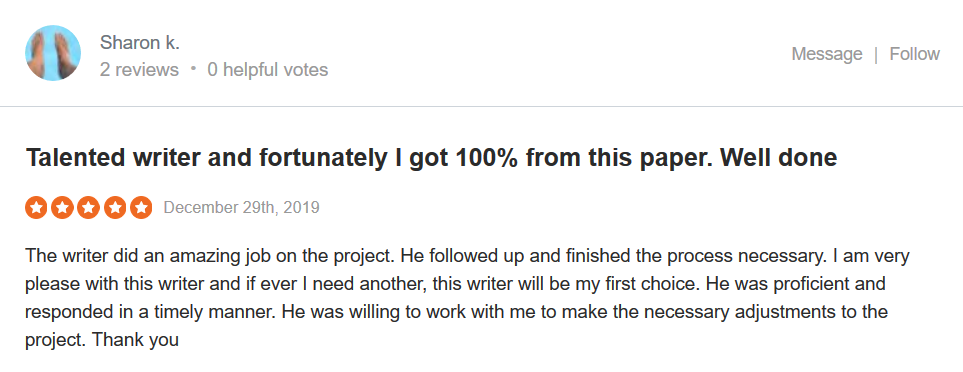Message the reviewer Sharon k.

coord(827,54)
